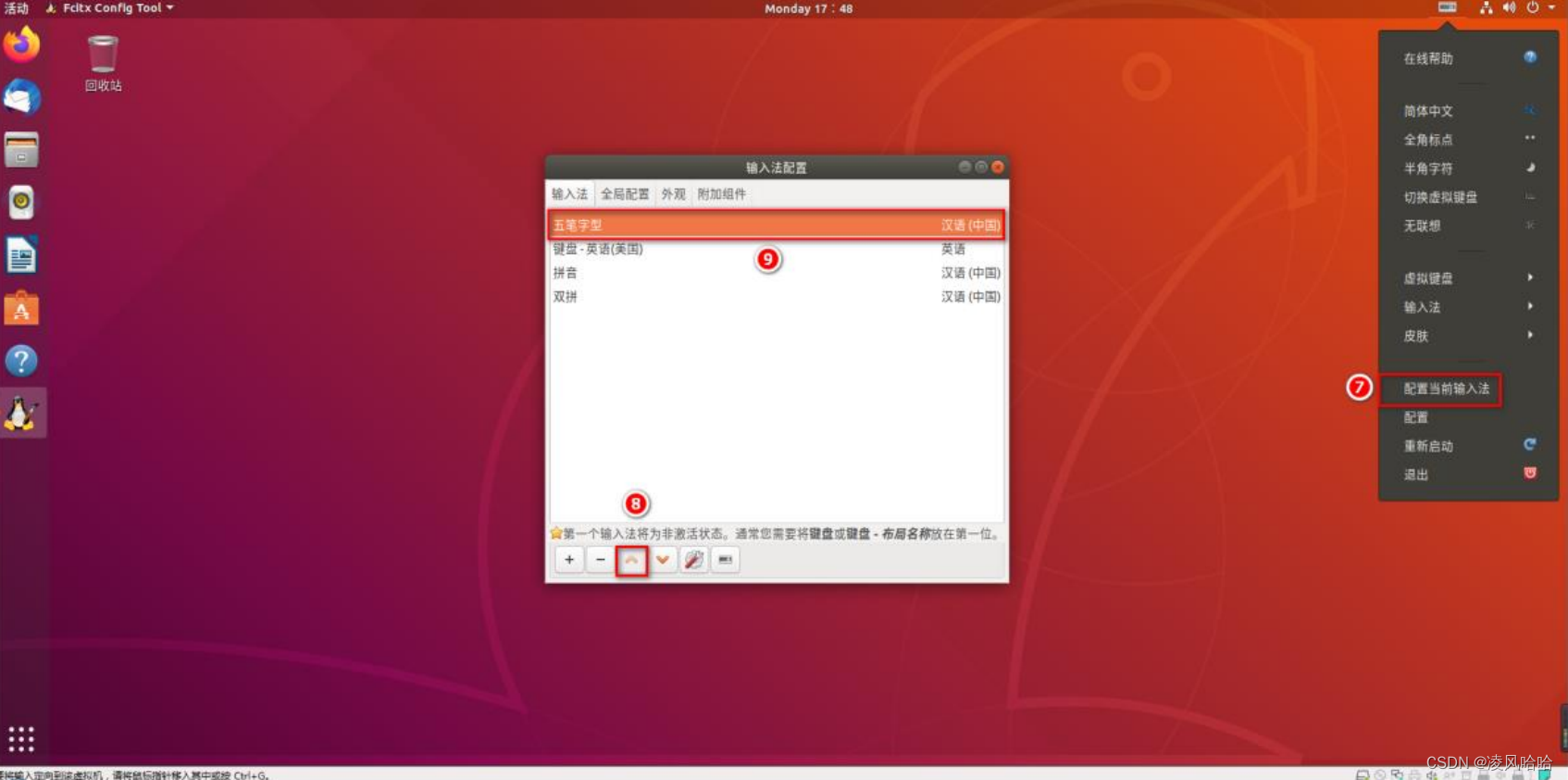The image size is (1568, 780).
Task: Open the network icon in top bar
Action: (x=1486, y=7)
